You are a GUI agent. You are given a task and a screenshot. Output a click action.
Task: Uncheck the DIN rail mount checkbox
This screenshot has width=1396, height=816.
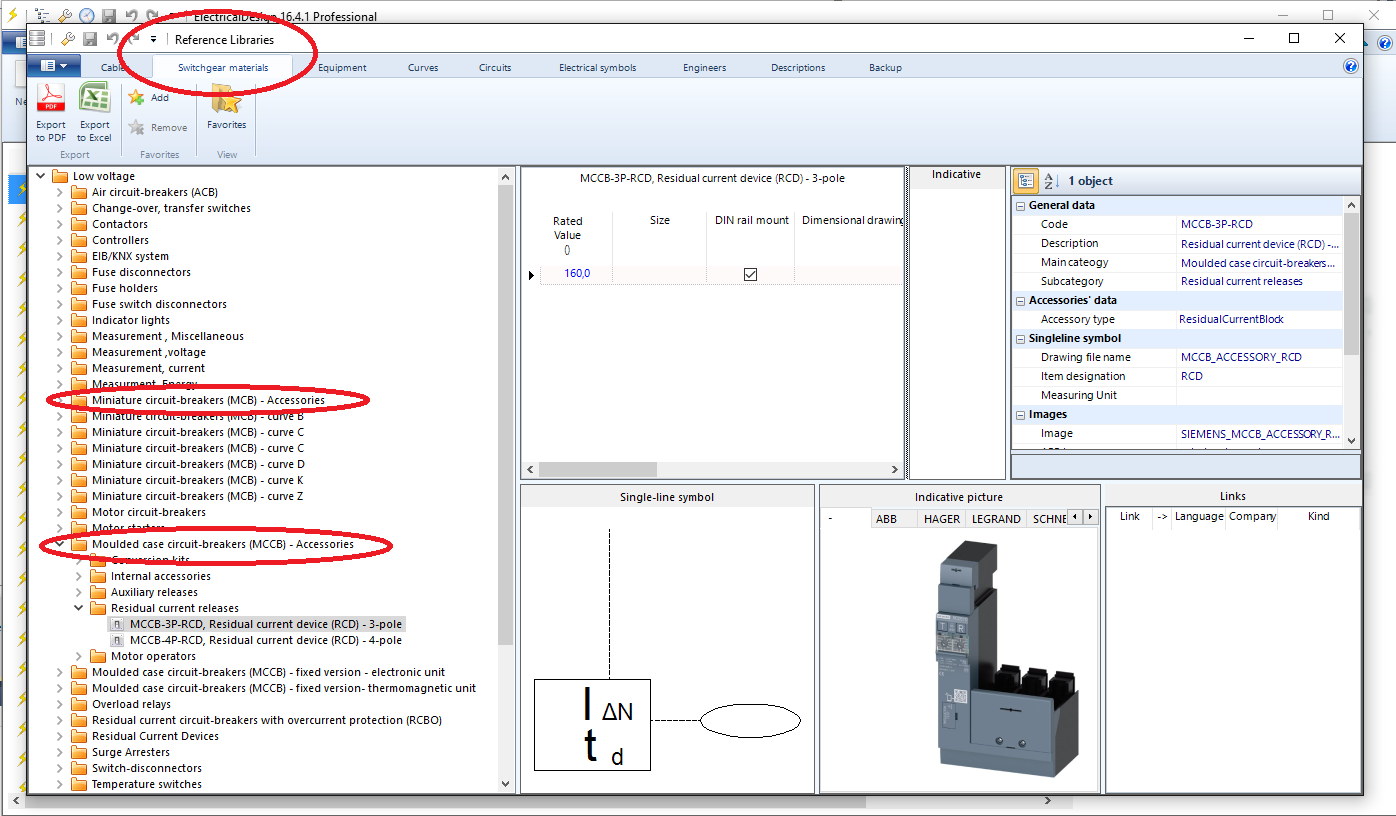(750, 272)
